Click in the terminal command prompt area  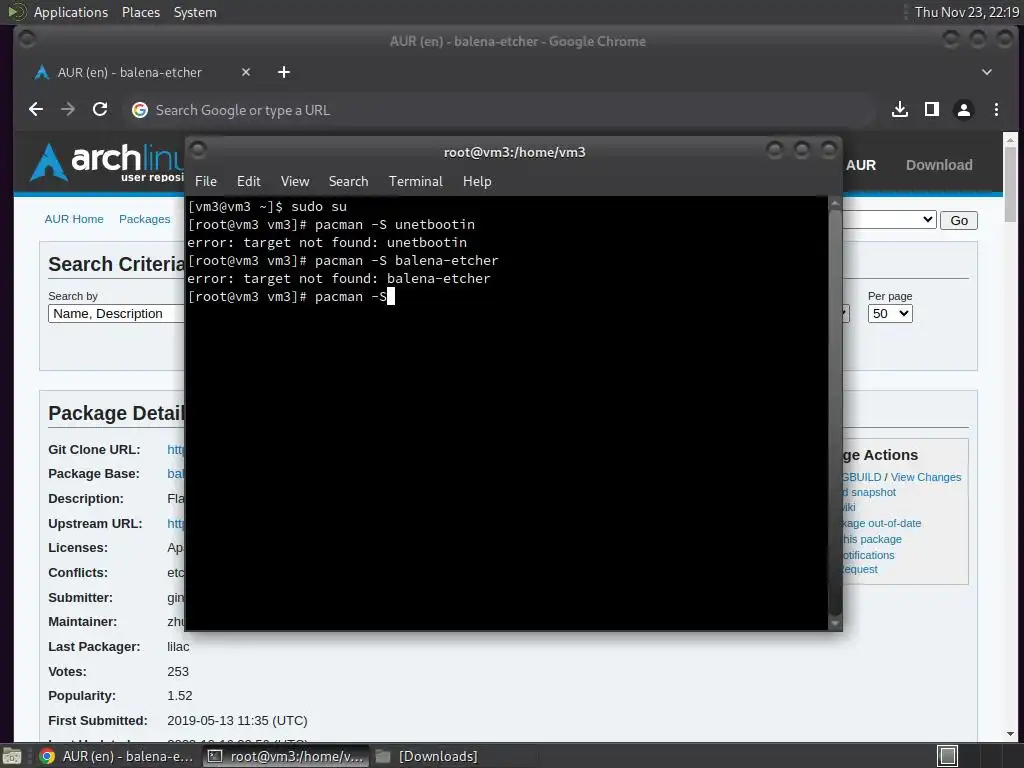click(x=507, y=413)
